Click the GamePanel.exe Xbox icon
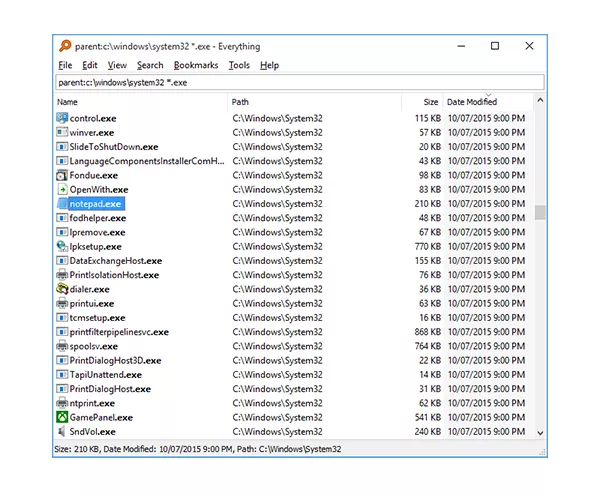Image resolution: width=600 pixels, height=494 pixels. [62, 417]
